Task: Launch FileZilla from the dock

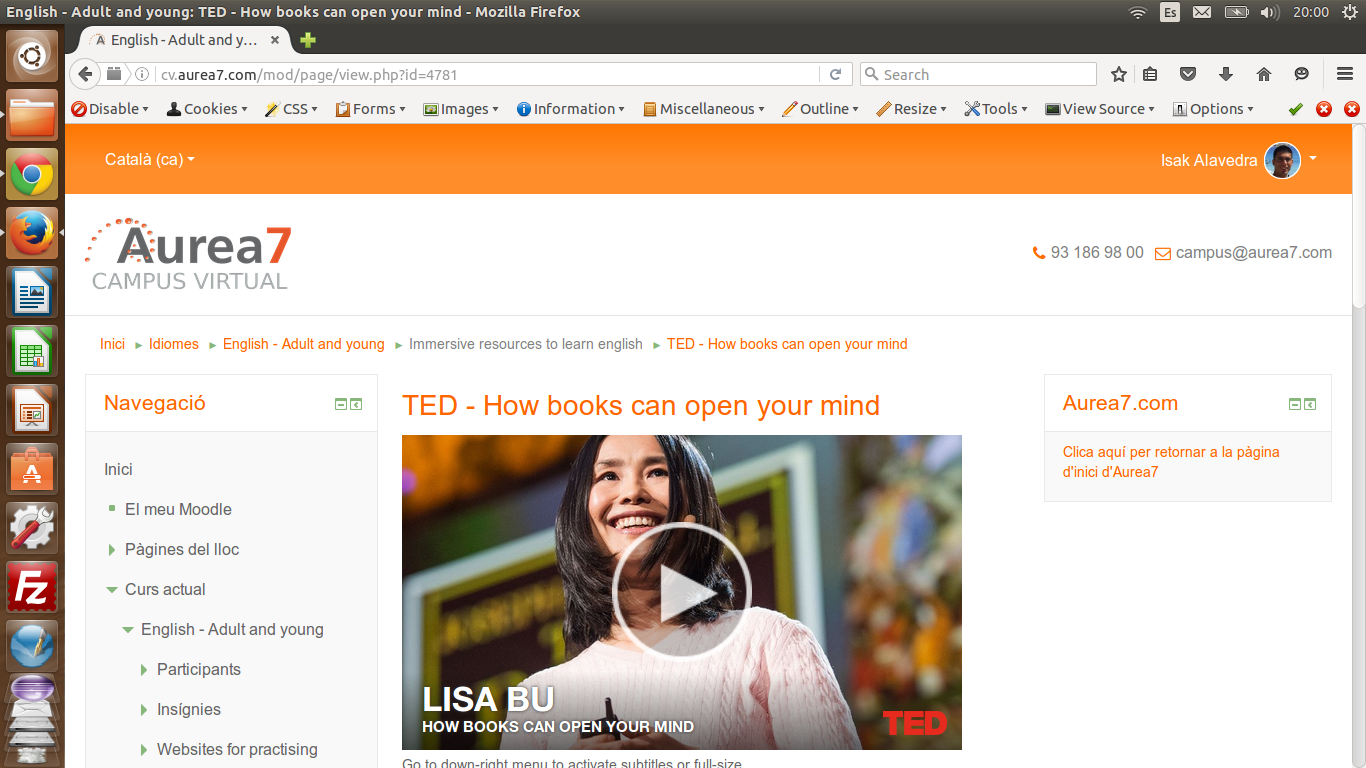Action: [x=33, y=588]
